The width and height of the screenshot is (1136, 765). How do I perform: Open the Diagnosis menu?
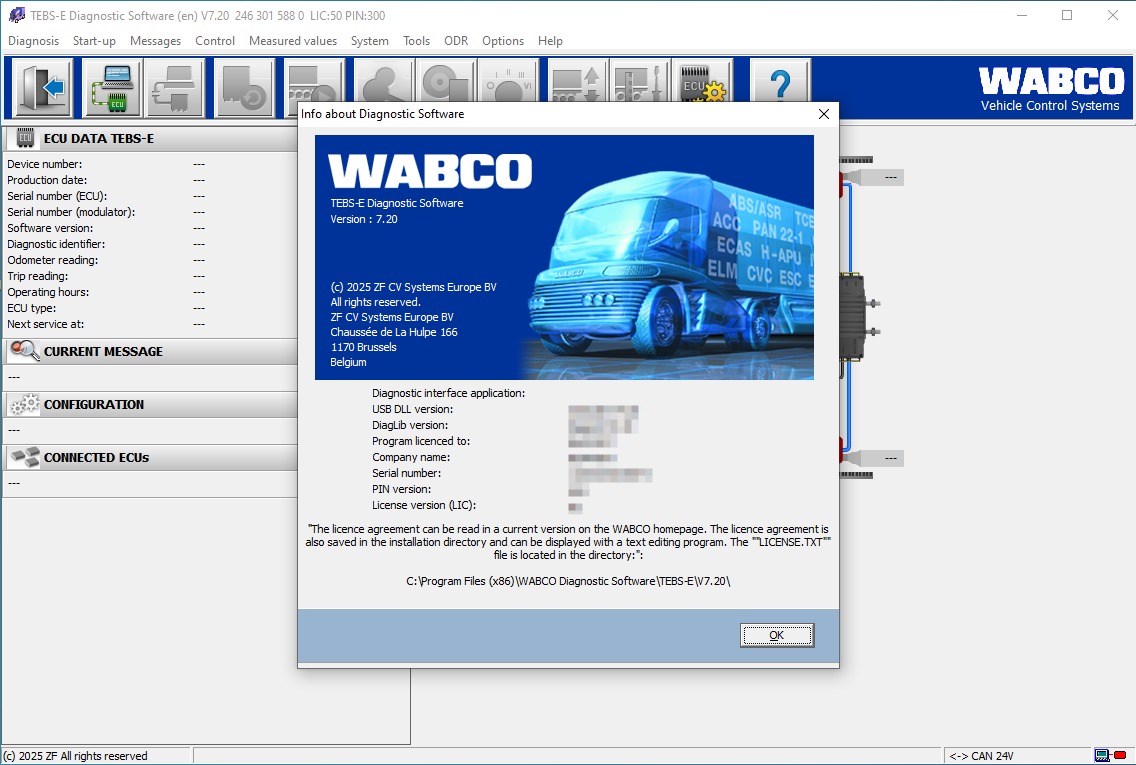33,41
